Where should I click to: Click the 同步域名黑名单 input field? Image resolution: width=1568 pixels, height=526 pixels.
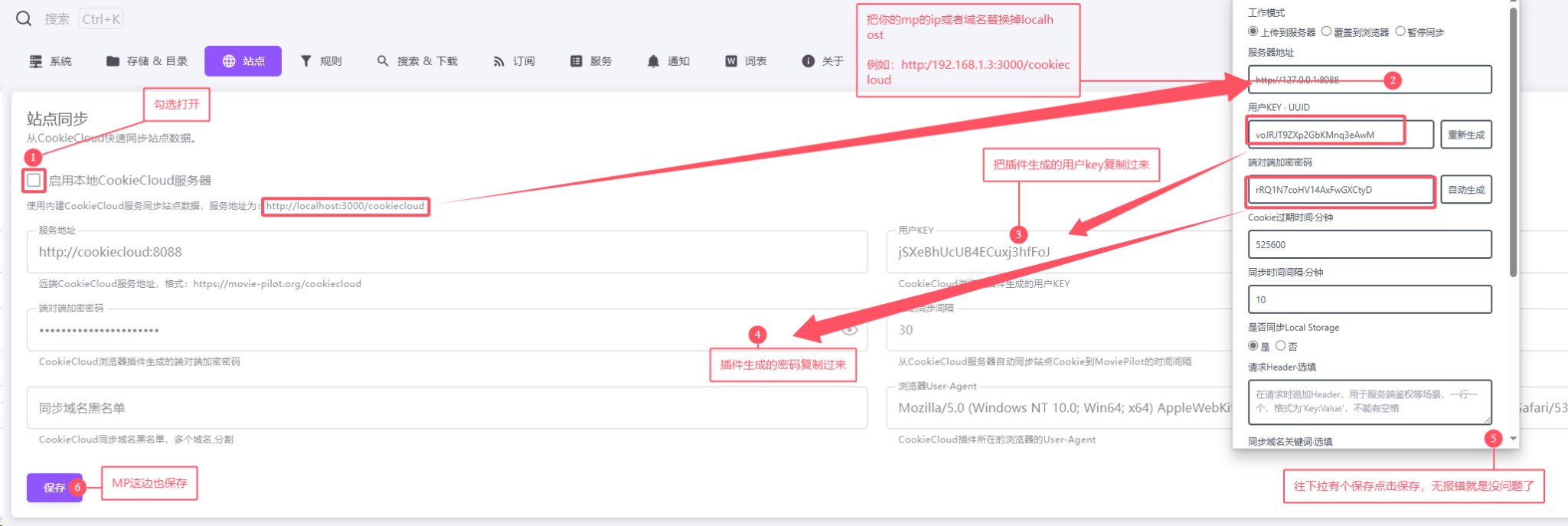[447, 408]
